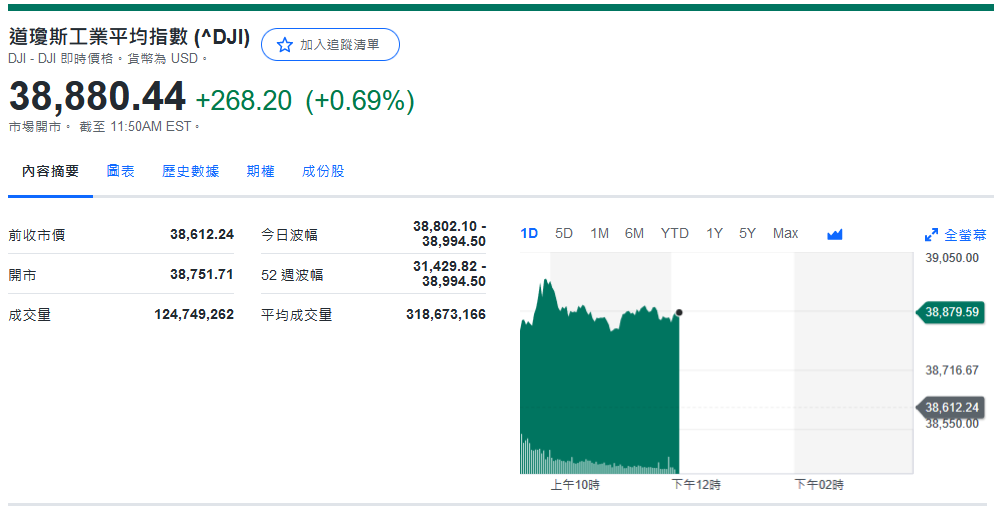
Task: Select the 1Y chart range
Action: (x=714, y=233)
